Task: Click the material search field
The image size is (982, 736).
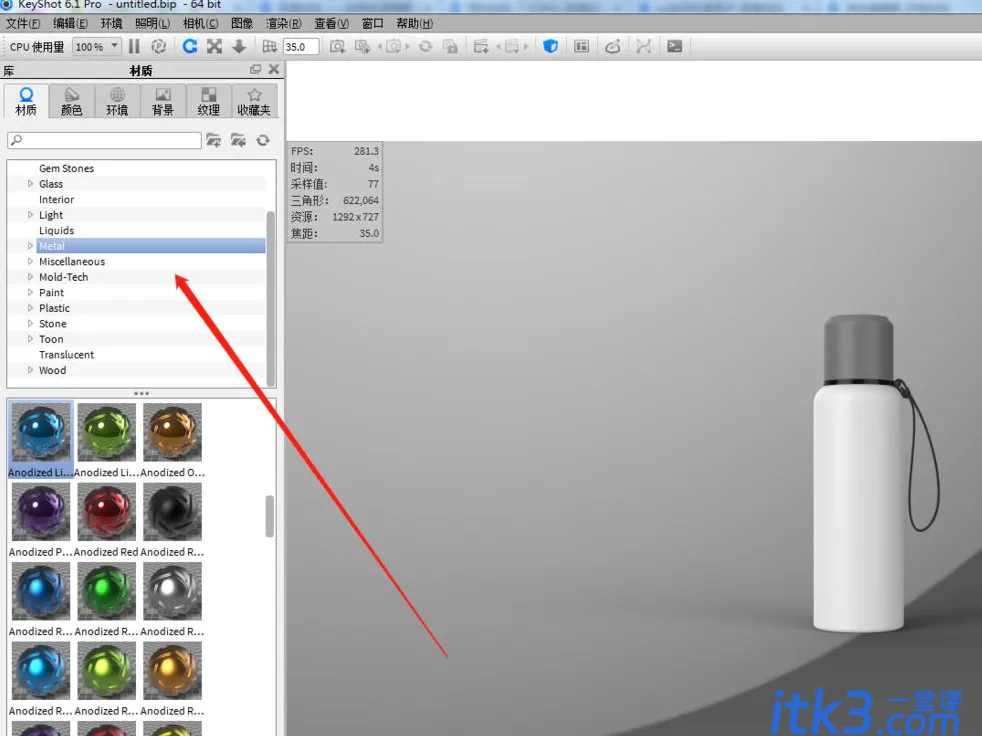Action: pyautogui.click(x=105, y=140)
